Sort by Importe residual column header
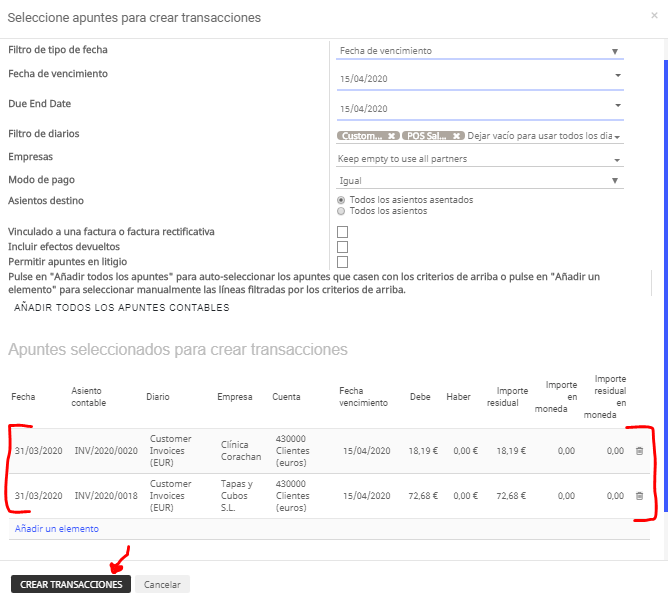668x606 pixels. click(507, 397)
